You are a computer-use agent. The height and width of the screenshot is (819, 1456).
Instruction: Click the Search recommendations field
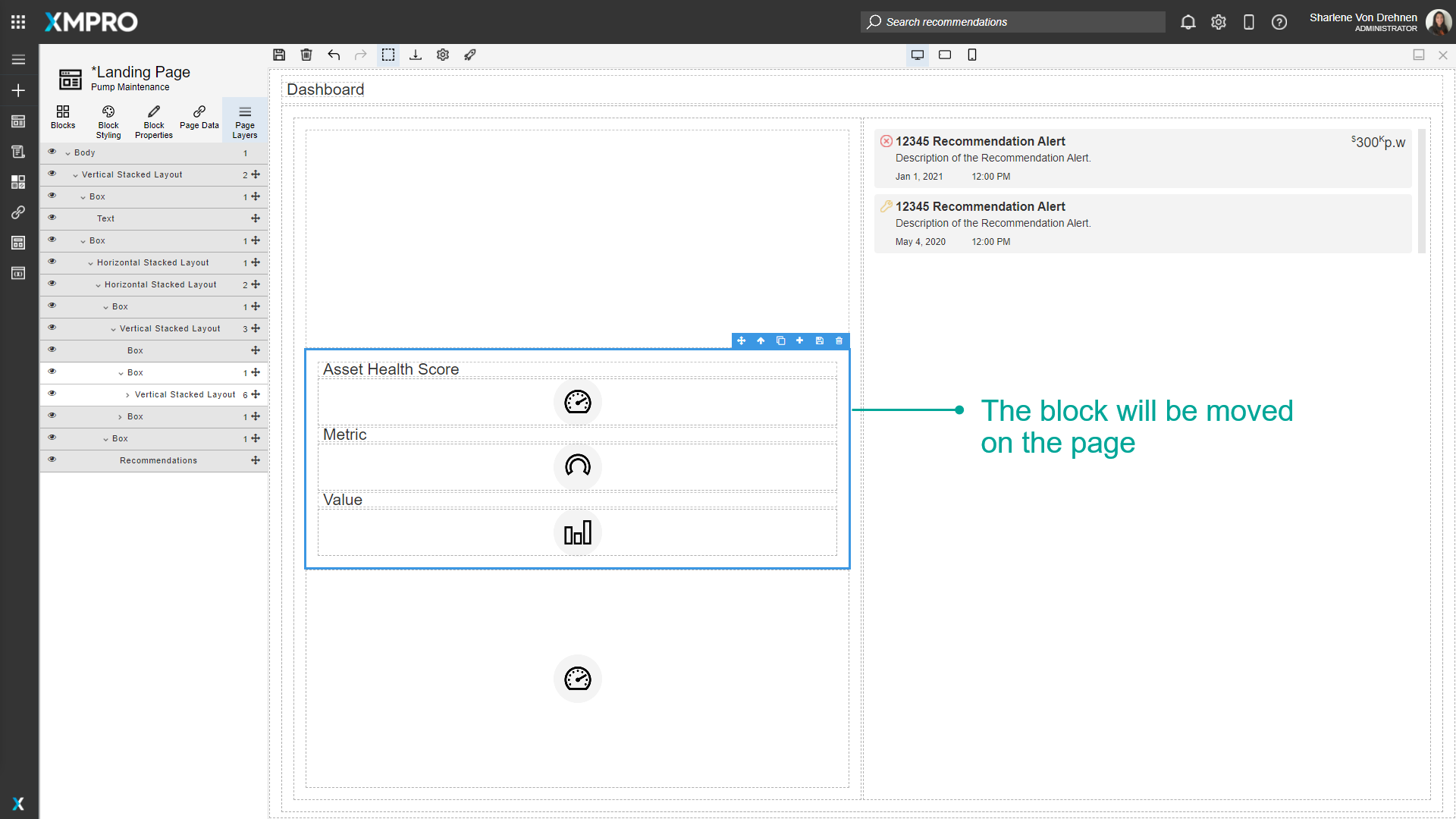1012,22
